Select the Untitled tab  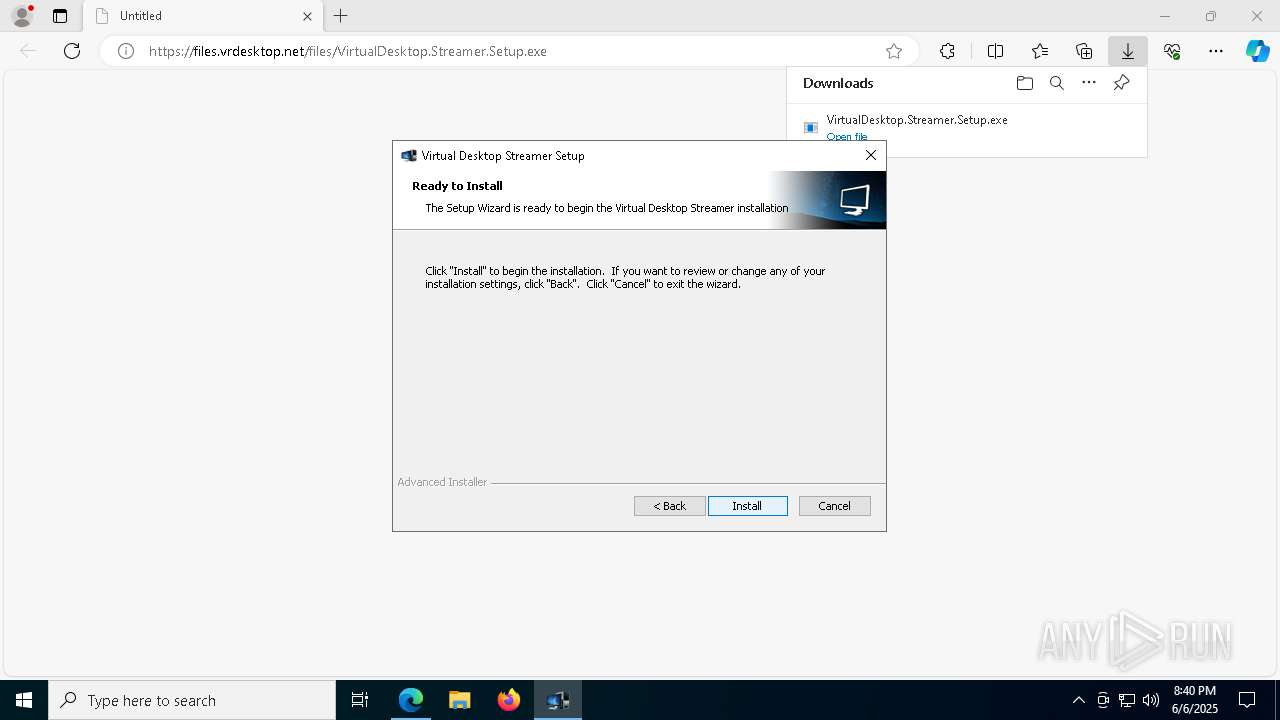click(x=203, y=16)
